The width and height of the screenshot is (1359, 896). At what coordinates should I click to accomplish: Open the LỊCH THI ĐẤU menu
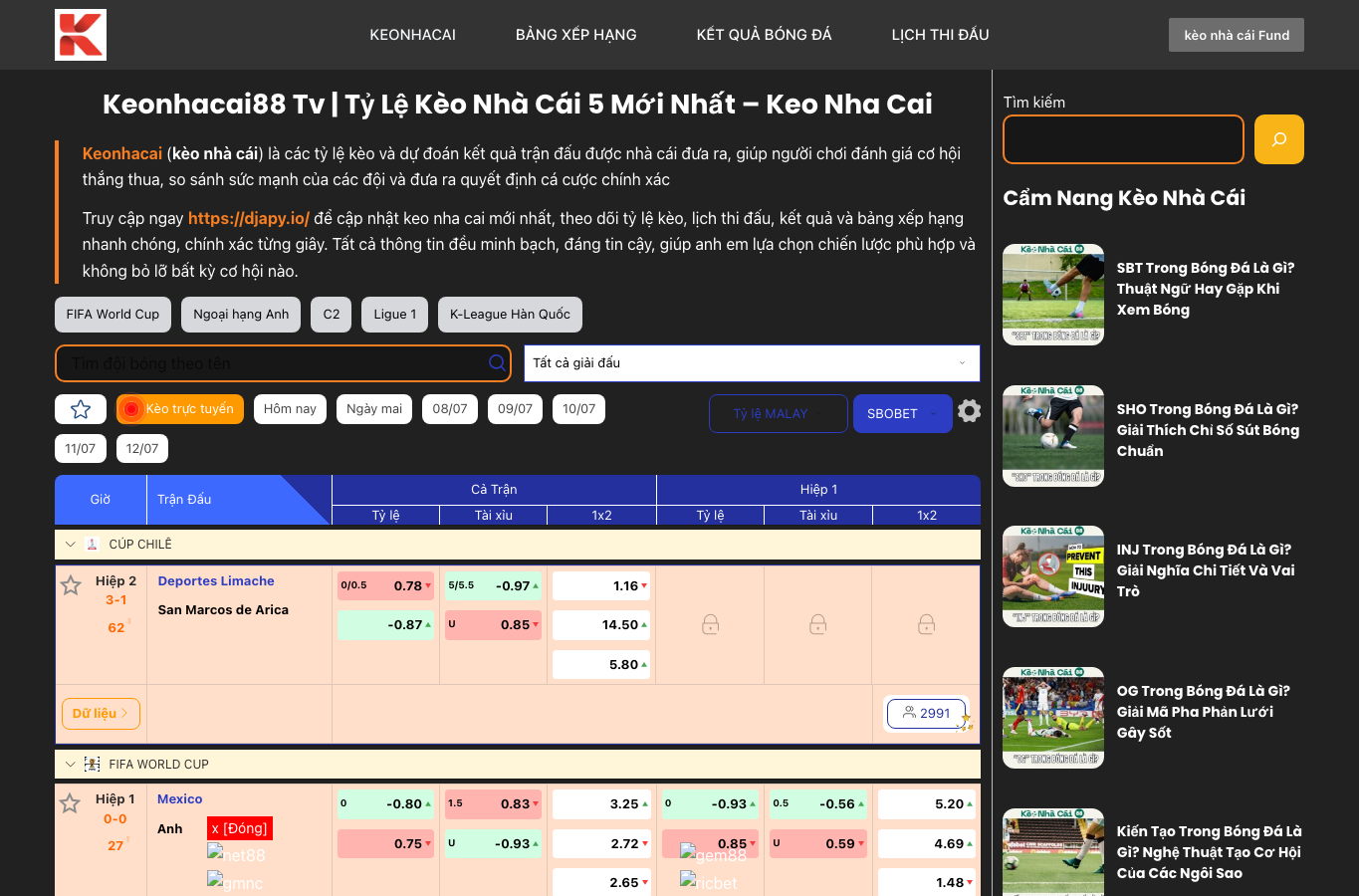[941, 35]
